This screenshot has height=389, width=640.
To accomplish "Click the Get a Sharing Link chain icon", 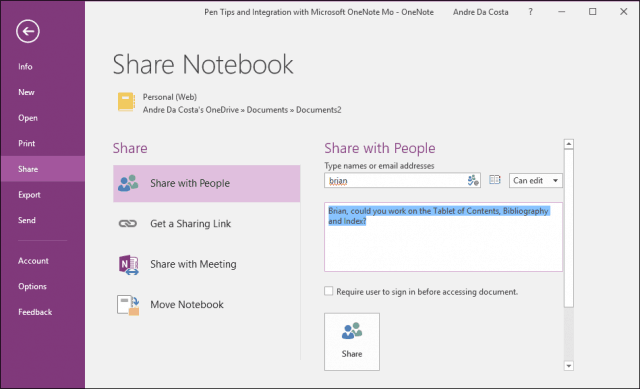I will point(128,223).
